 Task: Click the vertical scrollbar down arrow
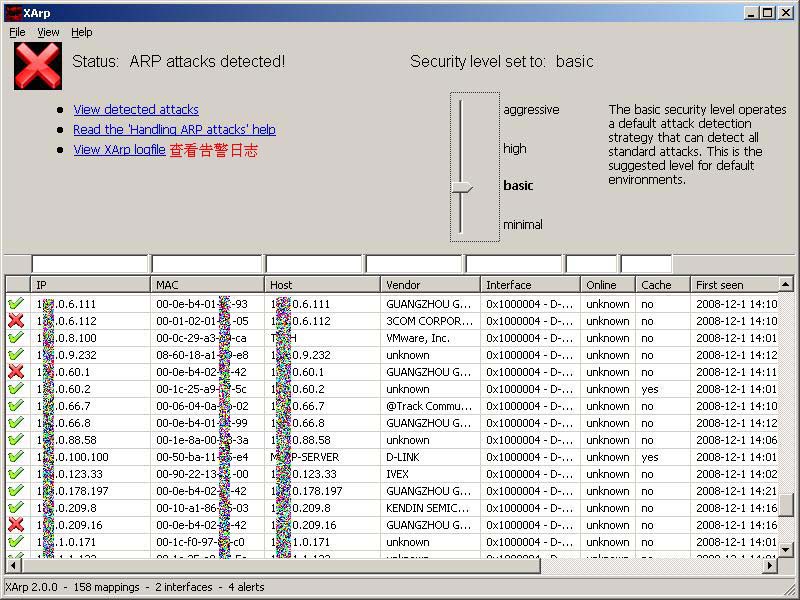(786, 549)
